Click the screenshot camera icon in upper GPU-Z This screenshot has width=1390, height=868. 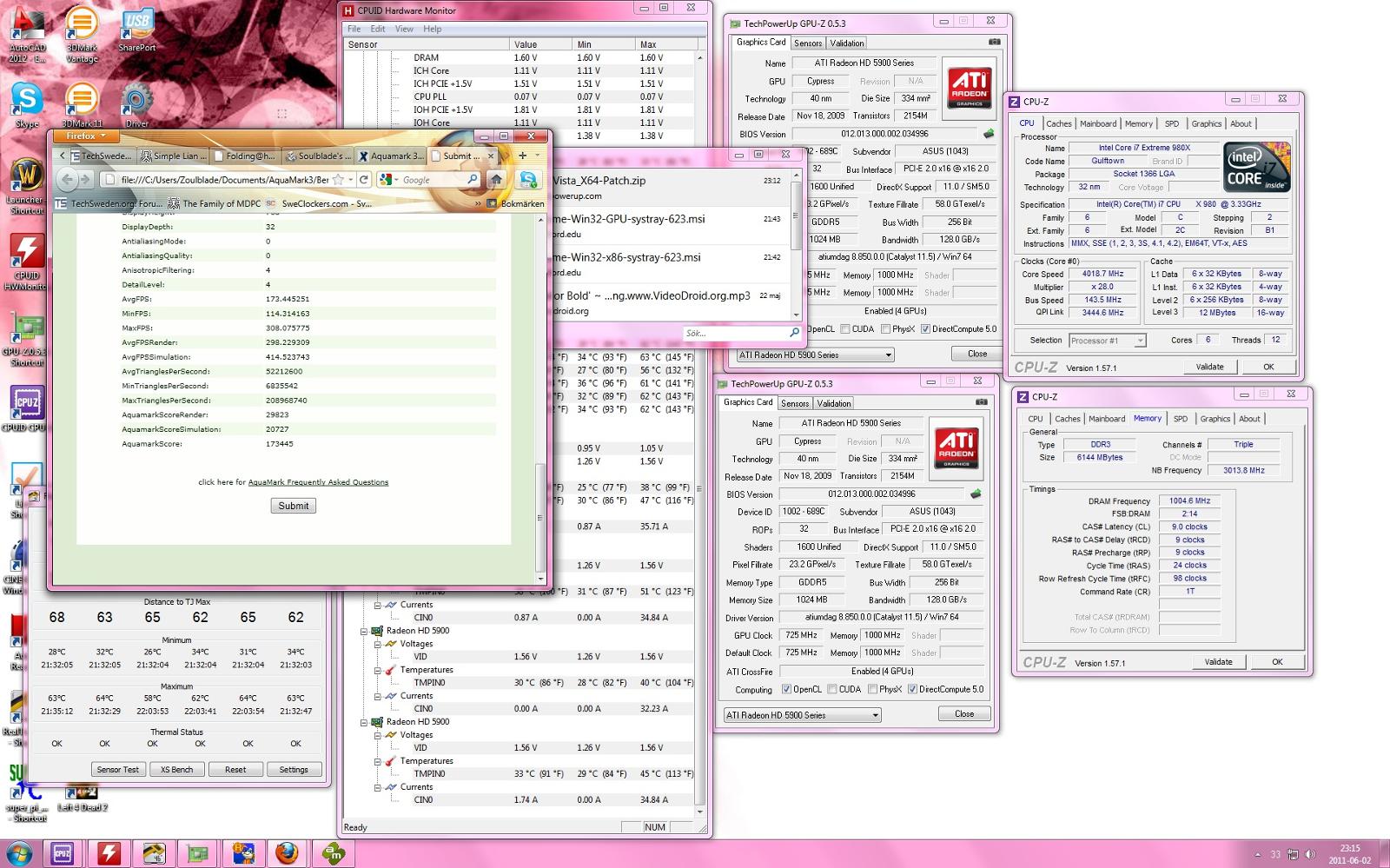994,42
